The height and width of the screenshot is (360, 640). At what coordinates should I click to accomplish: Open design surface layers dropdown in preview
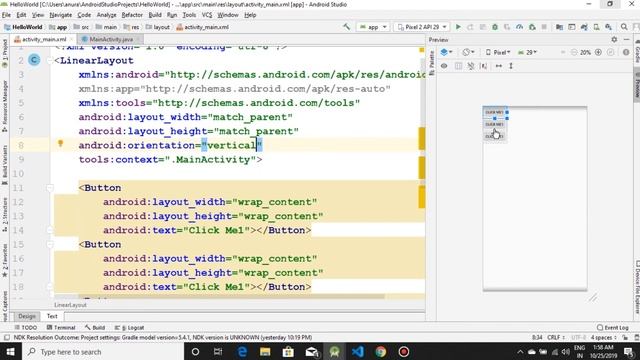pyautogui.click(x=447, y=52)
